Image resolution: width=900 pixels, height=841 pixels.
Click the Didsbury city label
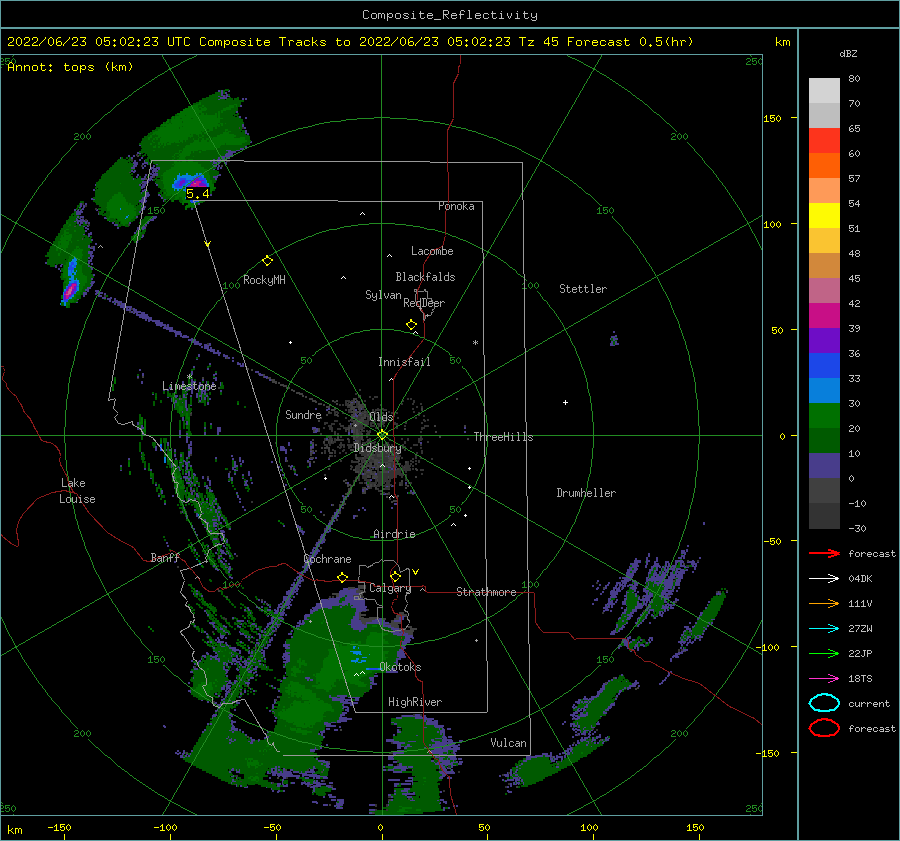(x=378, y=448)
